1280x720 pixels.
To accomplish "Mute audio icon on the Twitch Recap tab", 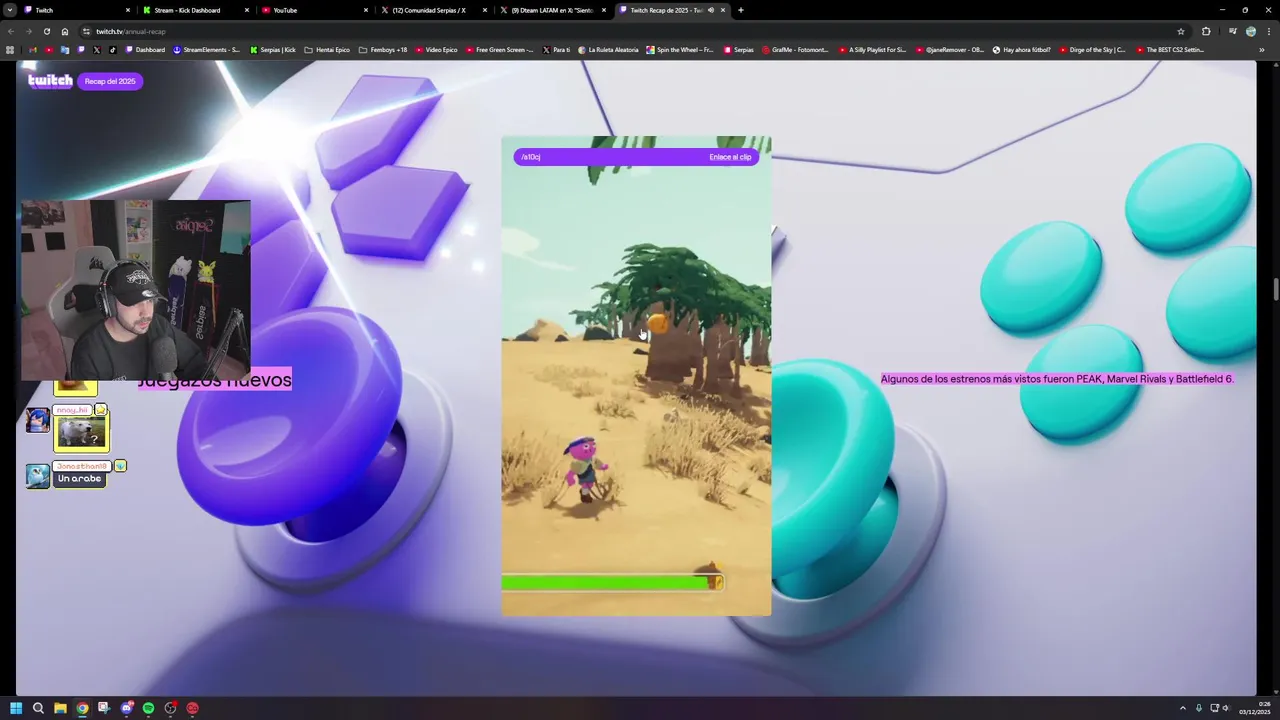I will 711,10.
